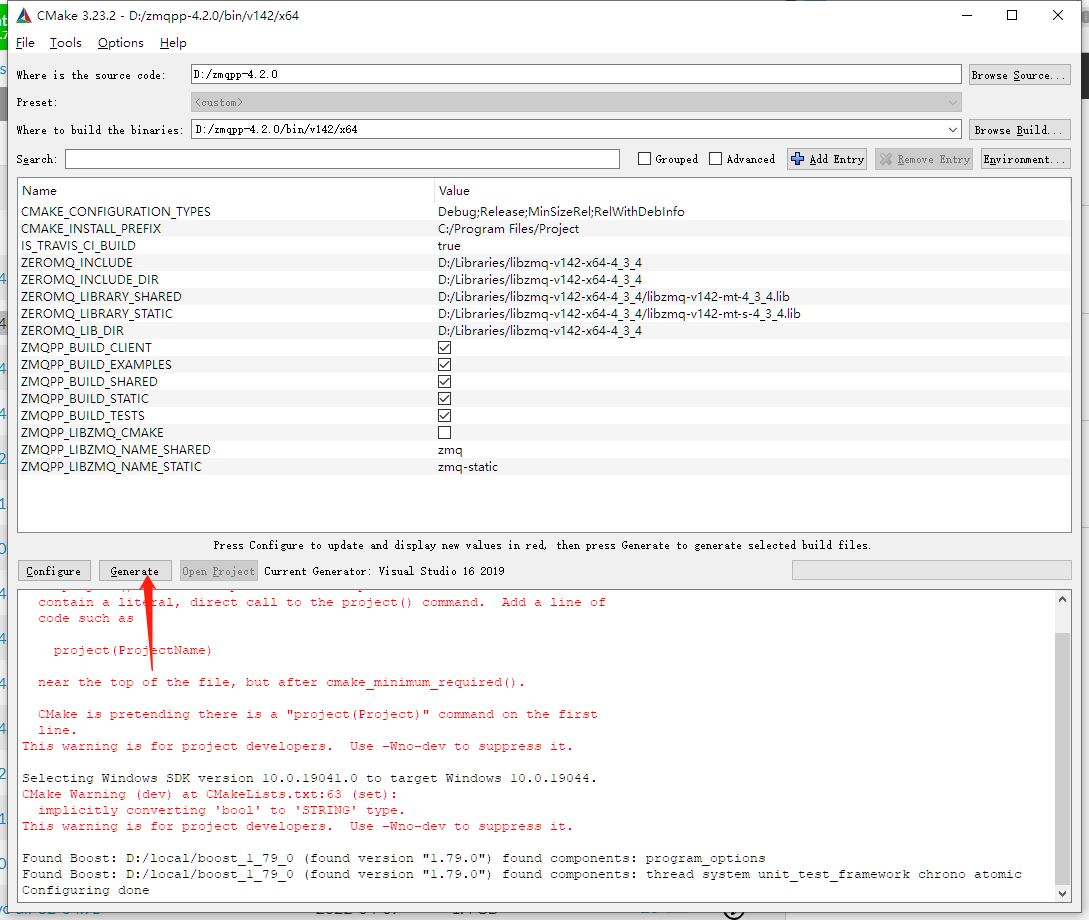1089x920 pixels.
Task: Select the ZEROMQ_INCLUDE entry name
Action: [76, 262]
